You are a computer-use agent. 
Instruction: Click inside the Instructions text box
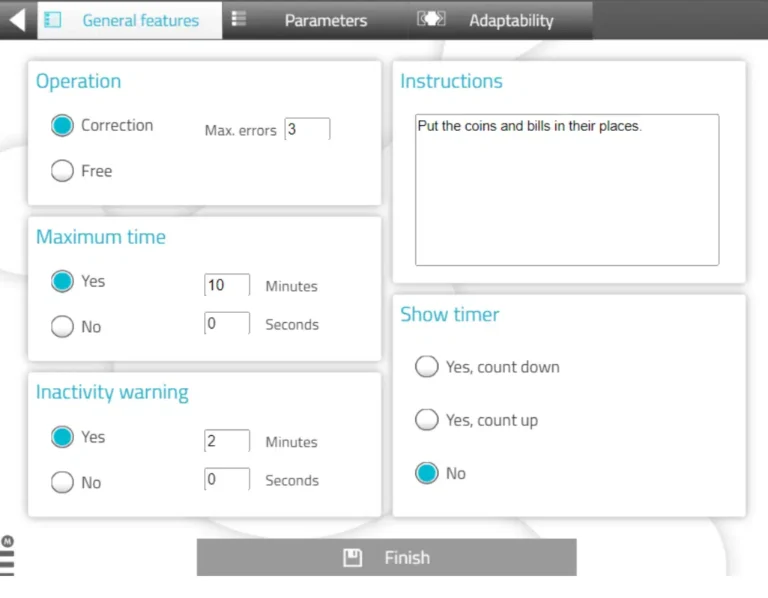567,190
